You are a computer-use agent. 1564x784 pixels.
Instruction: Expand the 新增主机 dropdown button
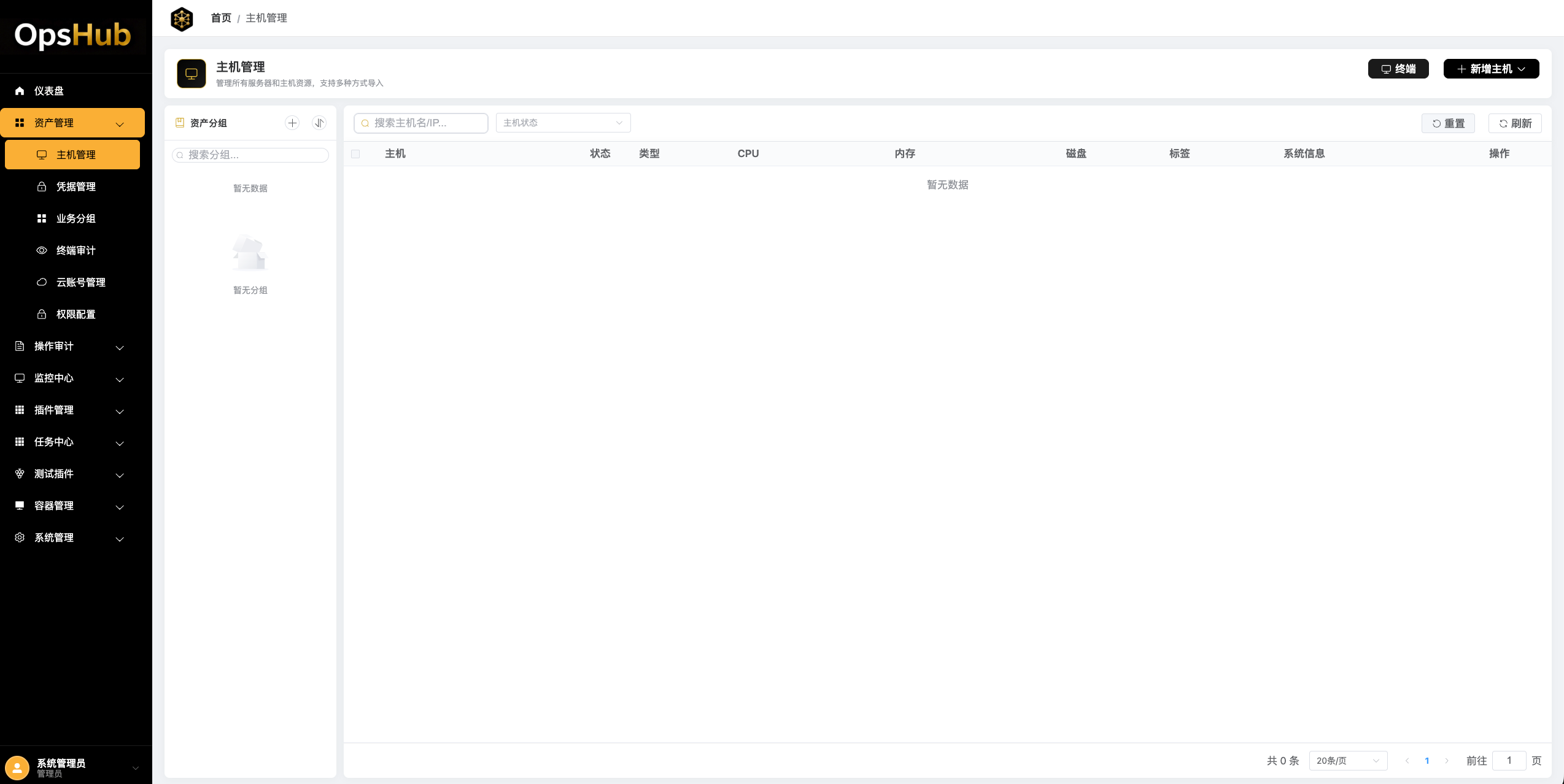1491,69
